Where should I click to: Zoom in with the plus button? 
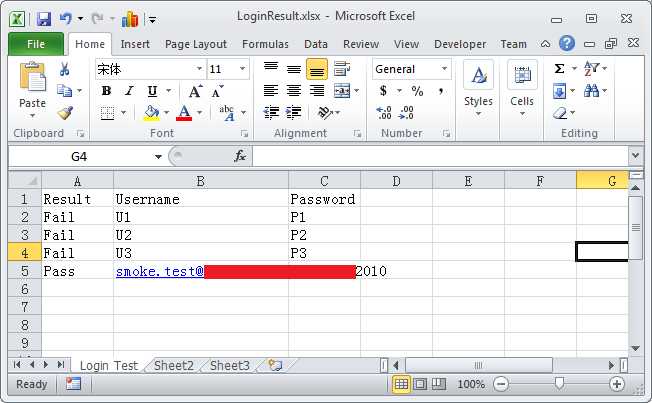(617, 384)
